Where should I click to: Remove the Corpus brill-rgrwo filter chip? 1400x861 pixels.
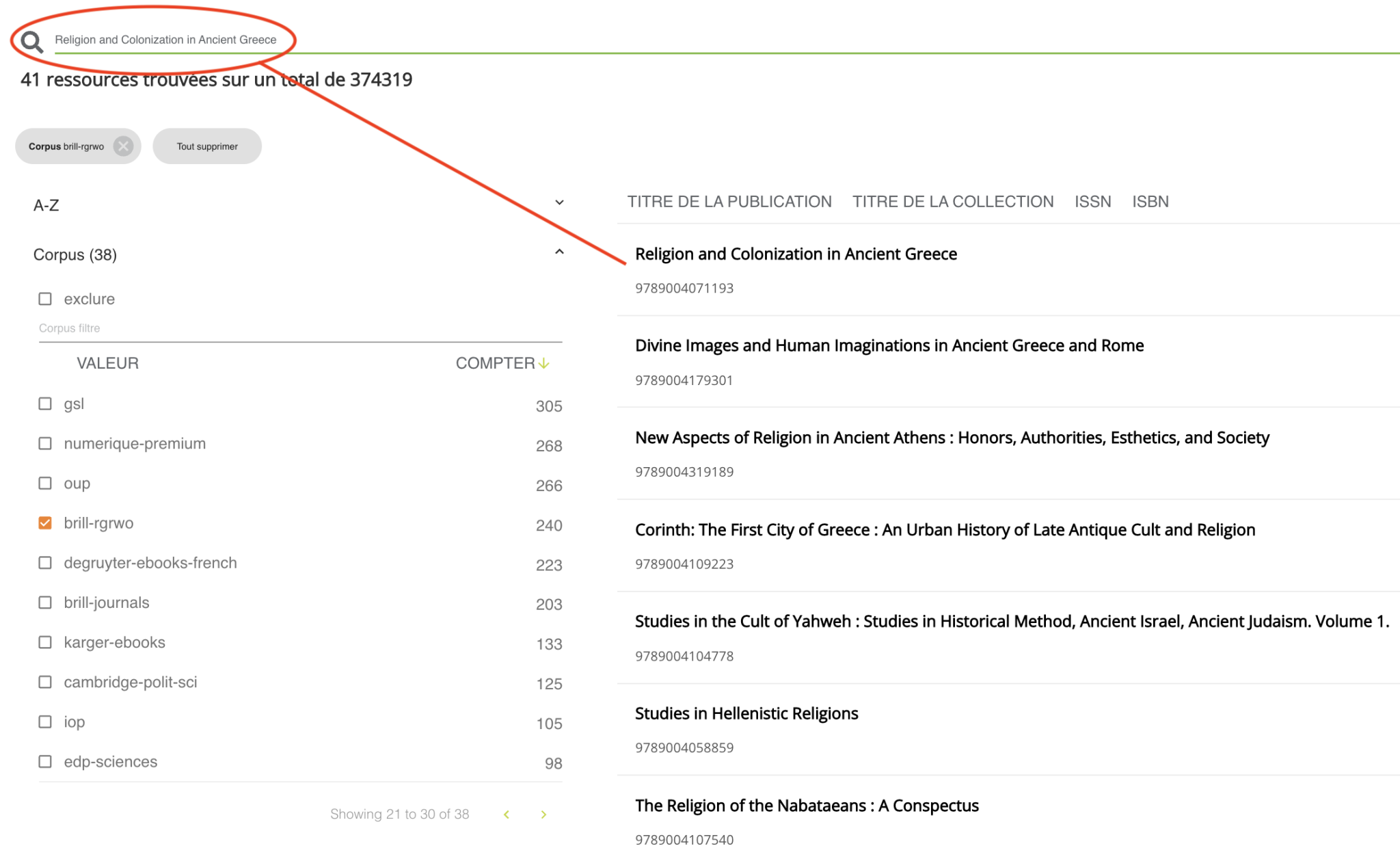pyautogui.click(x=123, y=146)
